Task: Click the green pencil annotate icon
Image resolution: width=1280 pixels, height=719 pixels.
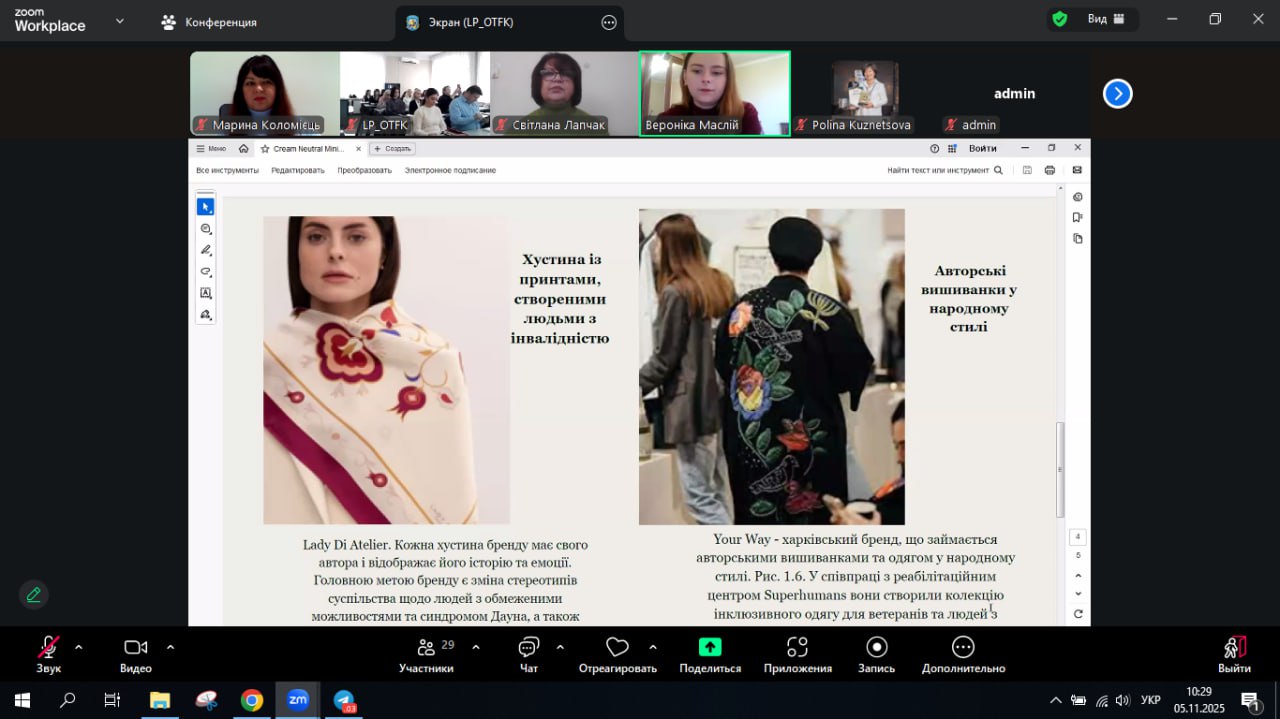Action: point(34,595)
